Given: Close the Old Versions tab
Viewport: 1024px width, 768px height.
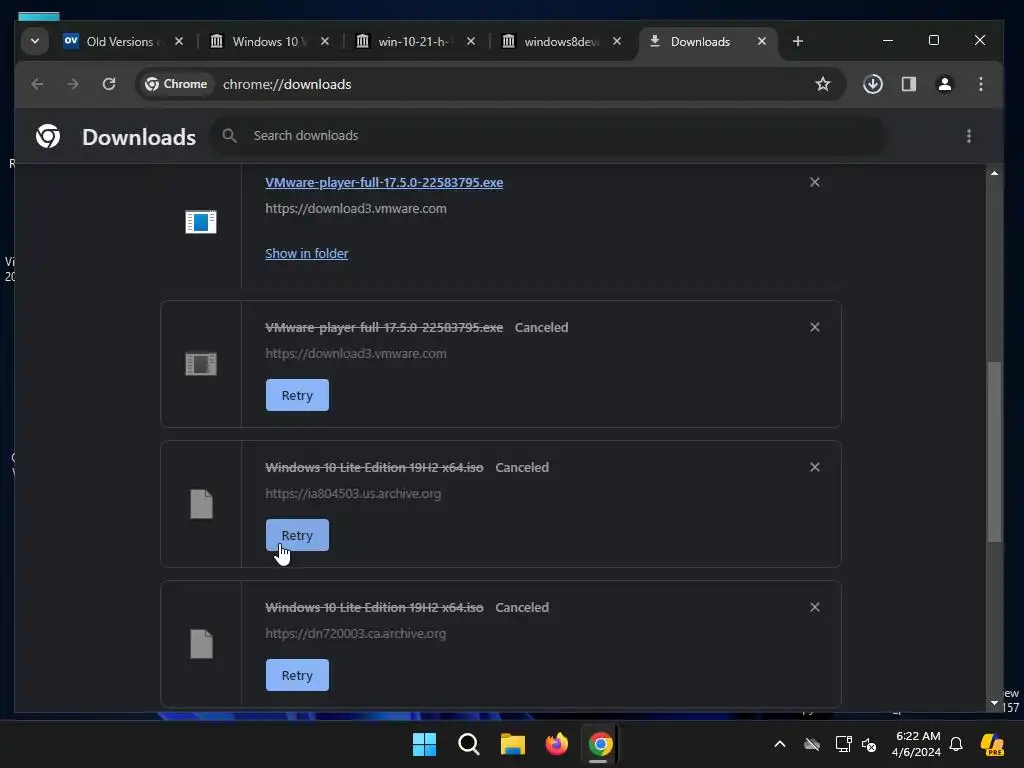Looking at the screenshot, I should coord(179,41).
